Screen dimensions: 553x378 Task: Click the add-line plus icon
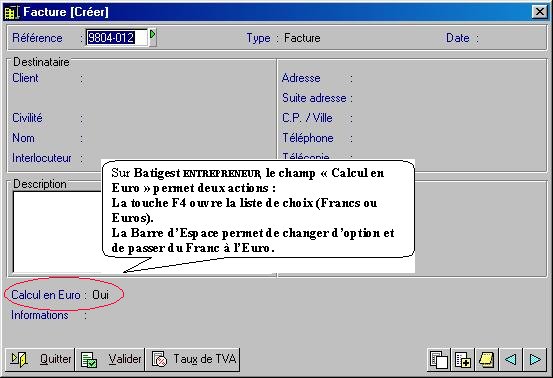462,360
